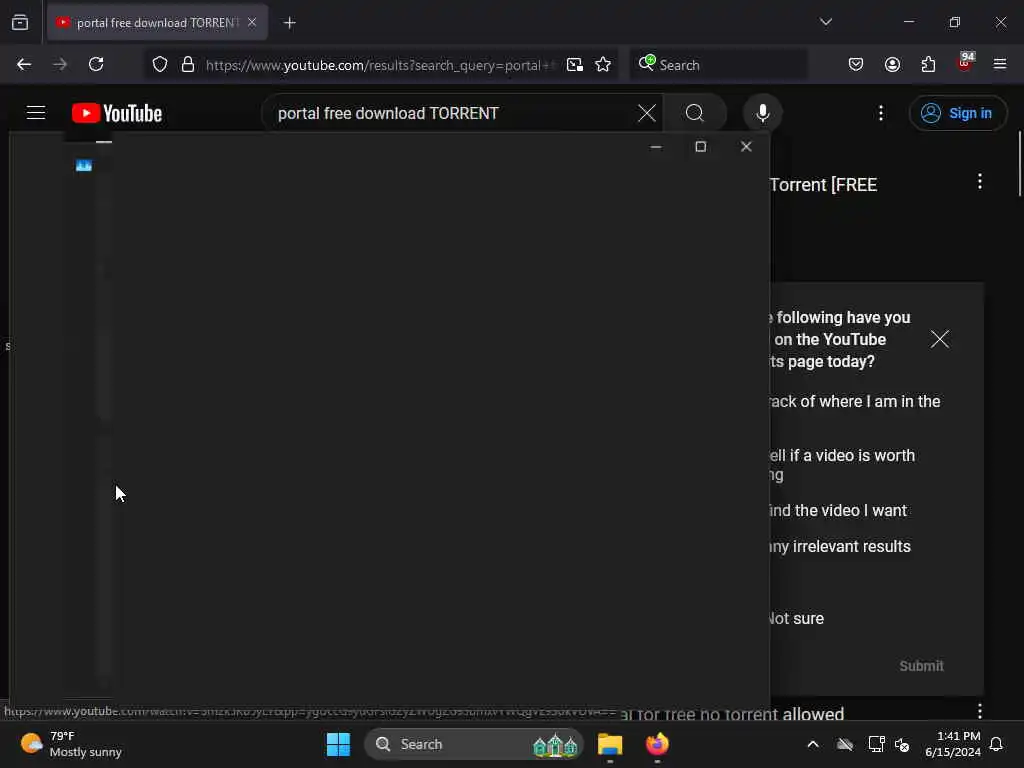Submit the YouTube survey
This screenshot has width=1024, height=768.
pyautogui.click(x=921, y=665)
